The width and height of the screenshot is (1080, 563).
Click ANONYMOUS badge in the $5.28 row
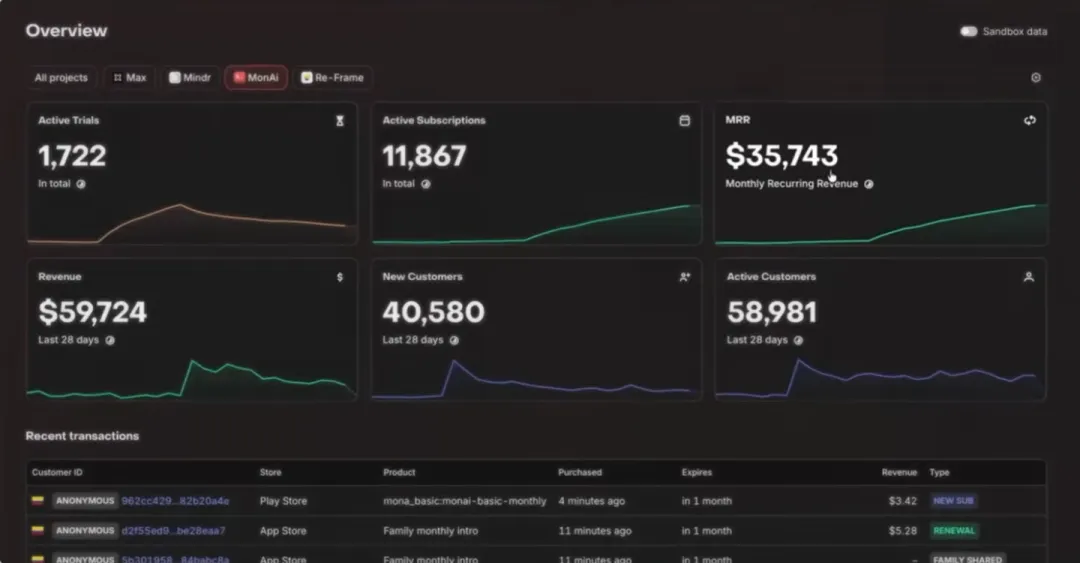[85, 531]
